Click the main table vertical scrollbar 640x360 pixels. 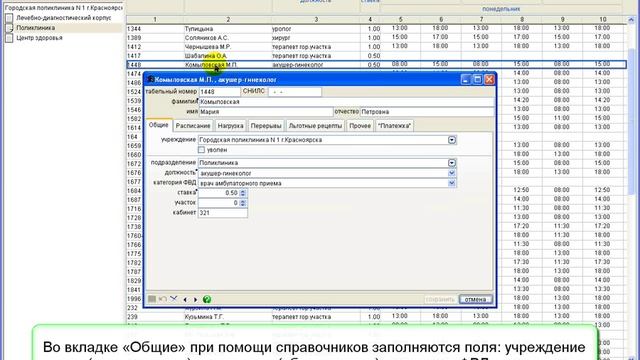[631, 122]
